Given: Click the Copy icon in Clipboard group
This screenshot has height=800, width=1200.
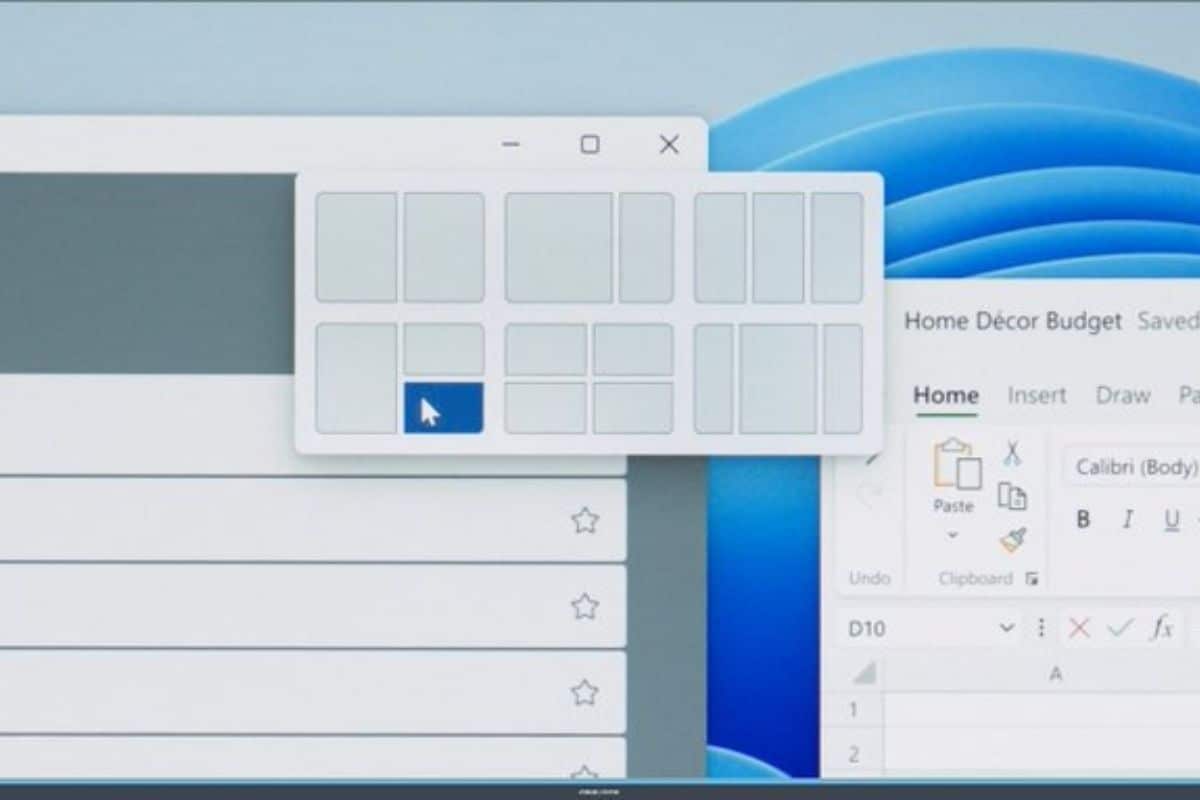Looking at the screenshot, I should pyautogui.click(x=1012, y=496).
